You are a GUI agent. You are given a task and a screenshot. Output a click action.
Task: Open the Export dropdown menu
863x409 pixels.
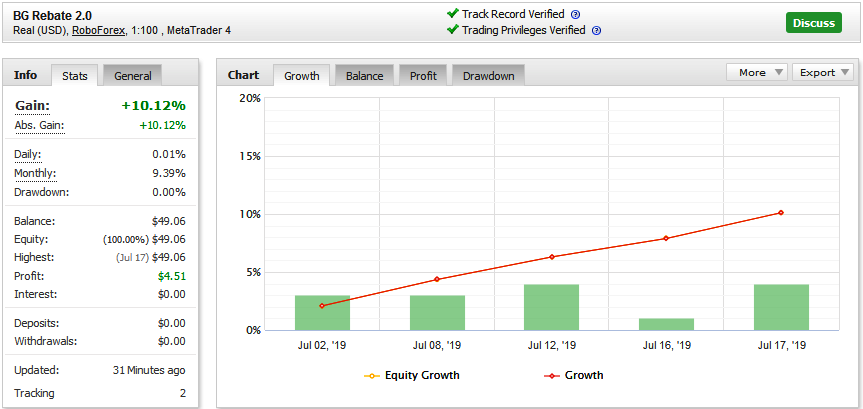(823, 73)
